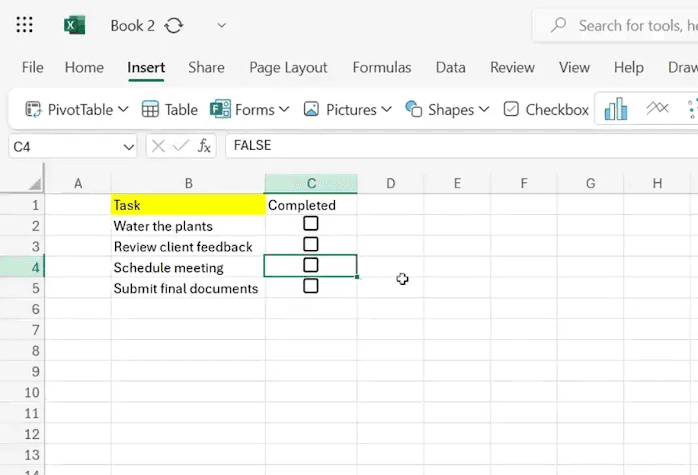Viewport: 698px width, 475px height.
Task: Go to the Data tab
Action: [450, 67]
